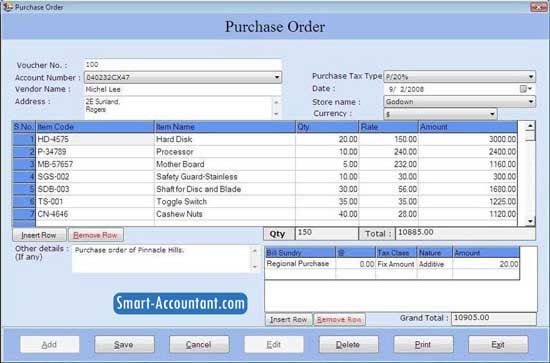Image resolution: width=550 pixels, height=363 pixels.
Task: Click Remove Row under Bill Sundry table
Action: tap(339, 320)
